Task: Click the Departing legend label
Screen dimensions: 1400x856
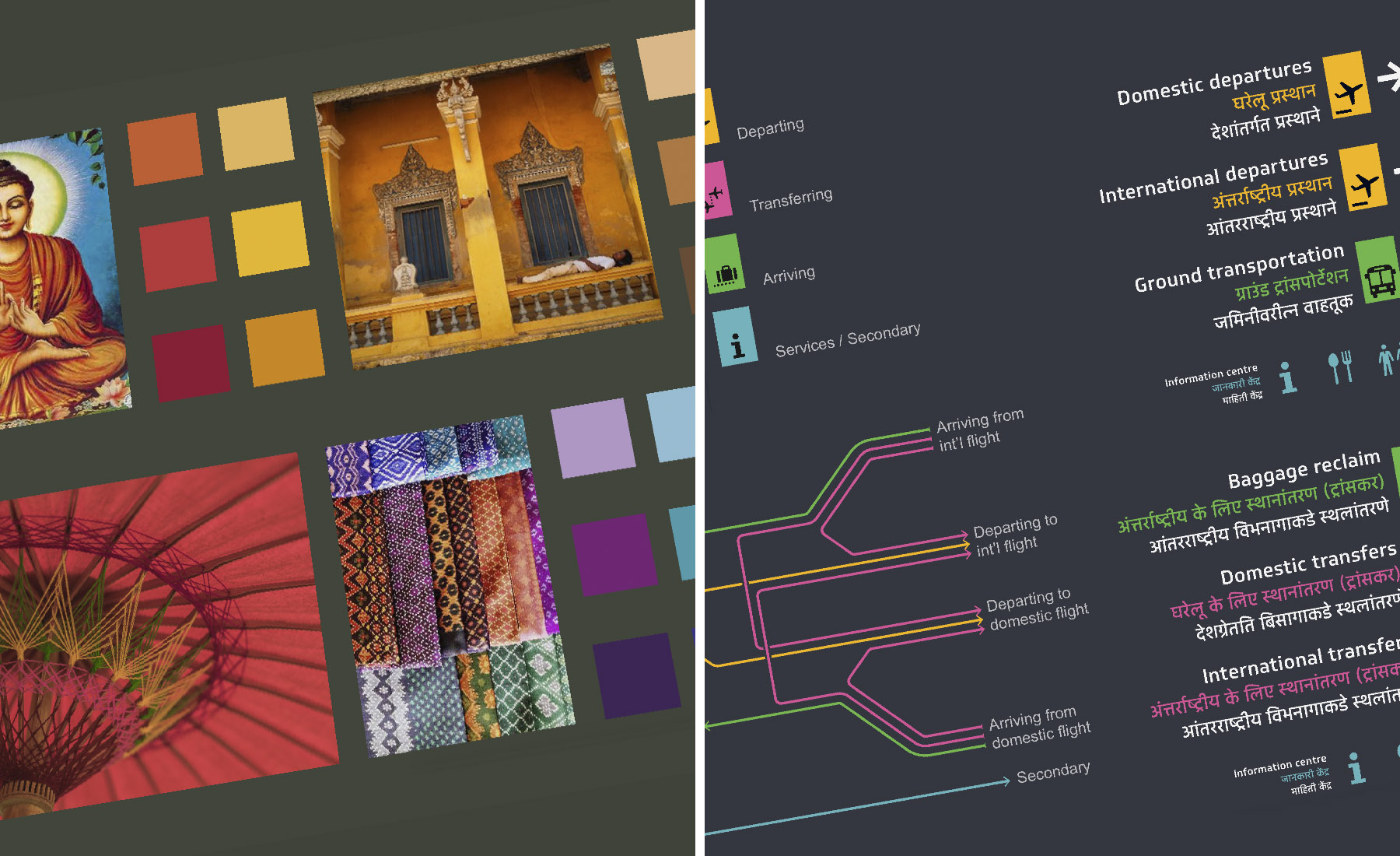Action: tap(770, 128)
